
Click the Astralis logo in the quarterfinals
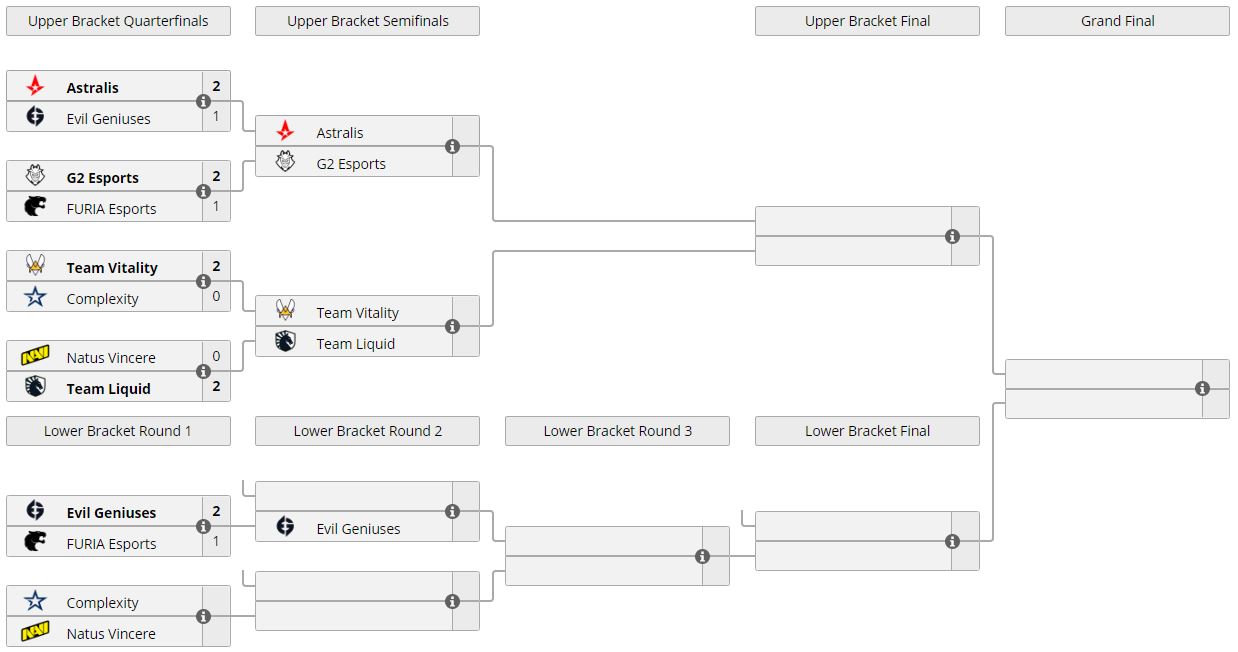coord(35,87)
